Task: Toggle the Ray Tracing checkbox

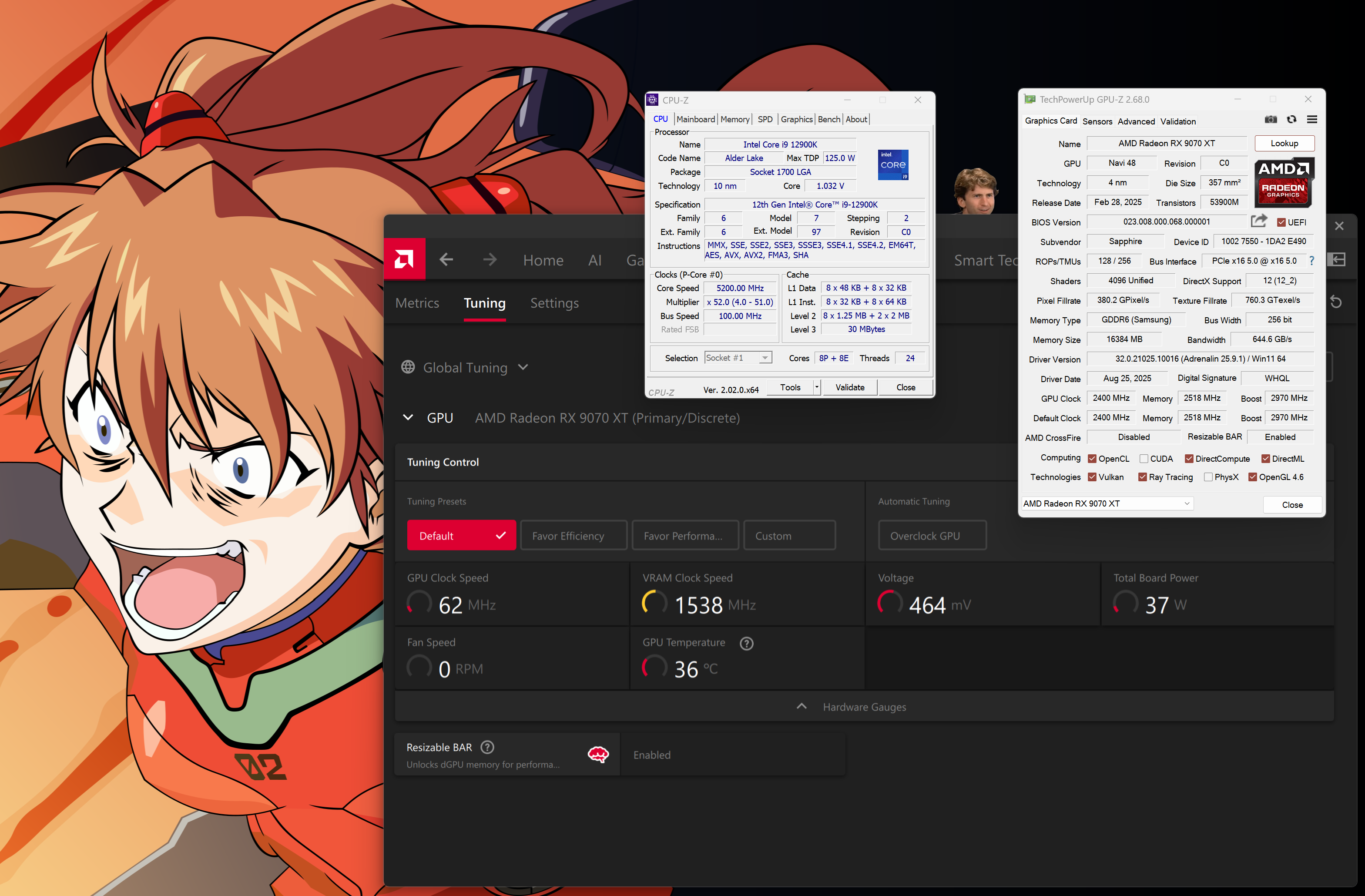Action: (1143, 477)
